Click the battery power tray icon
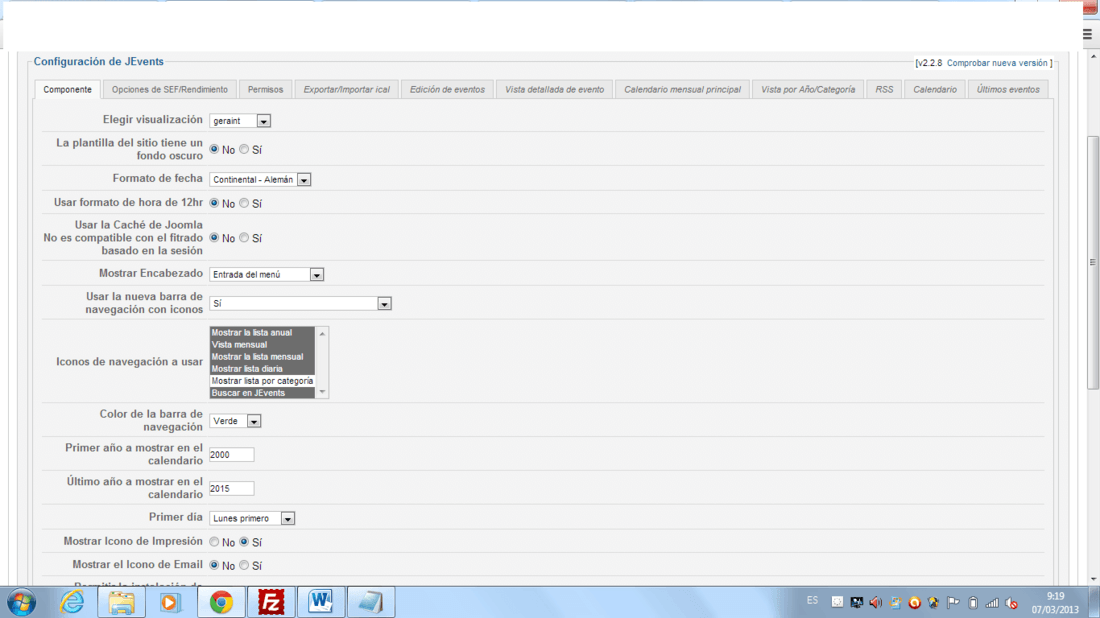This screenshot has height=618, width=1100. pos(973,602)
